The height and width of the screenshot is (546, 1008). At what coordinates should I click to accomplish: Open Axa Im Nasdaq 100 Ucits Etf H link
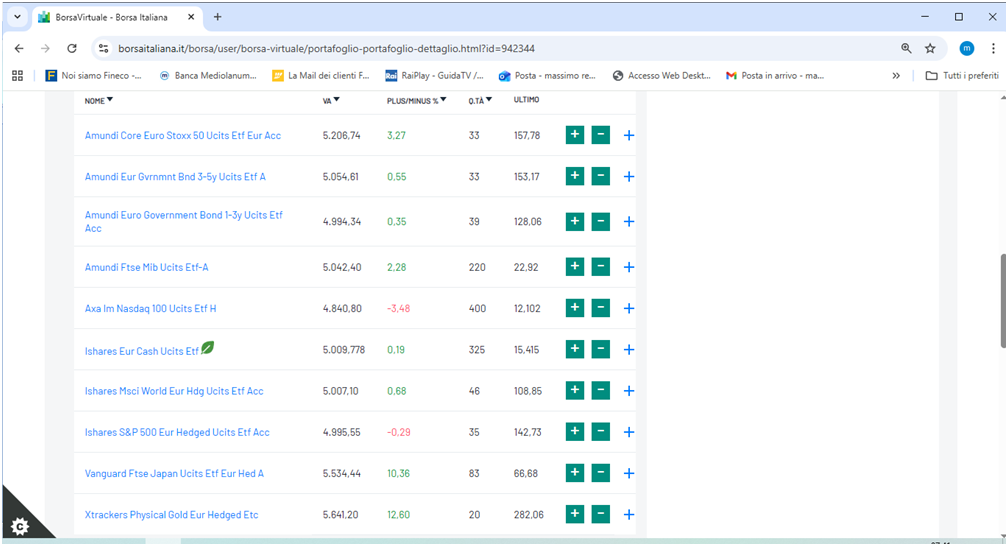tap(150, 309)
